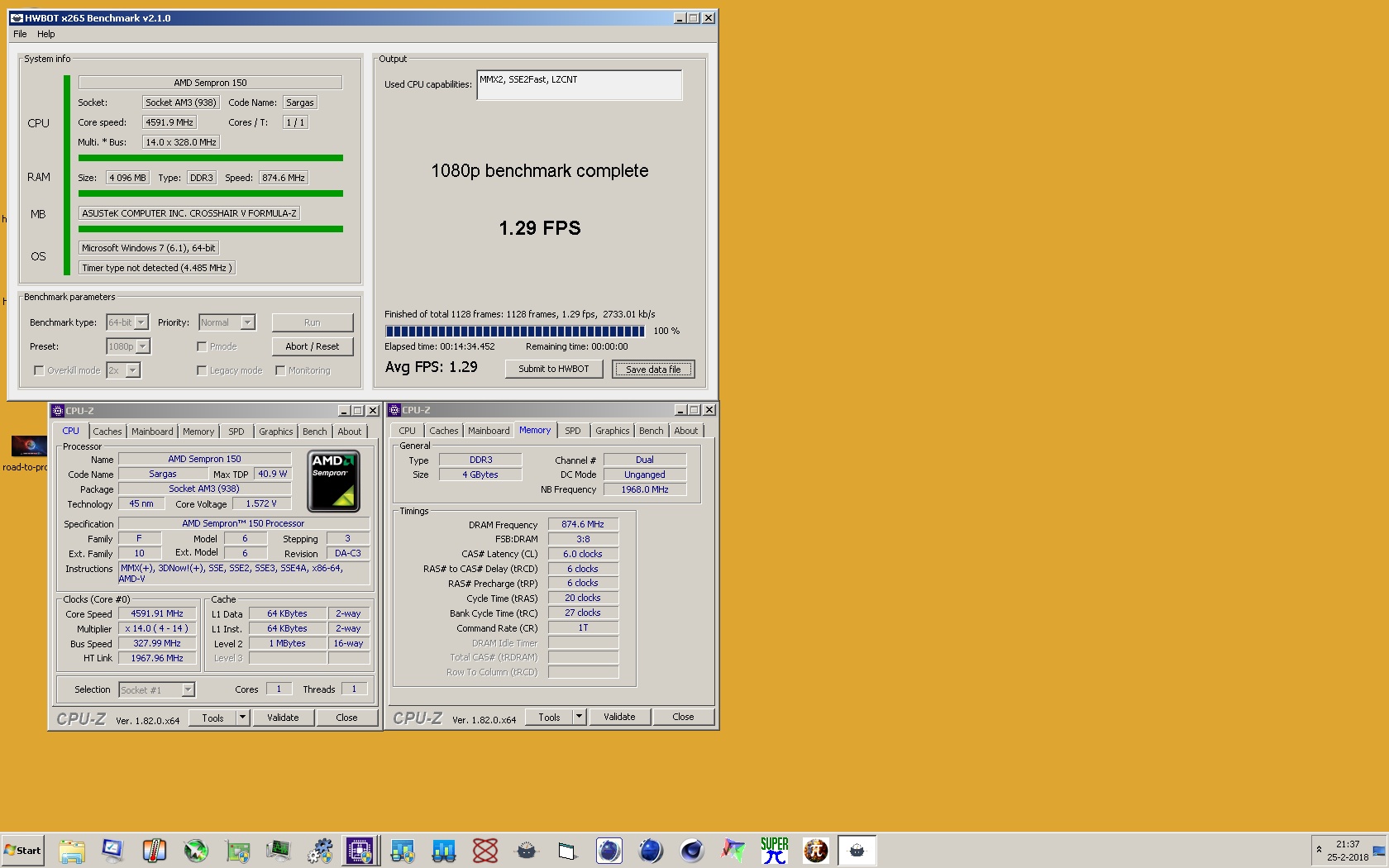Expand Tools arrow in right CPU-Z window
Image resolution: width=1389 pixels, height=868 pixels.
pos(580,717)
